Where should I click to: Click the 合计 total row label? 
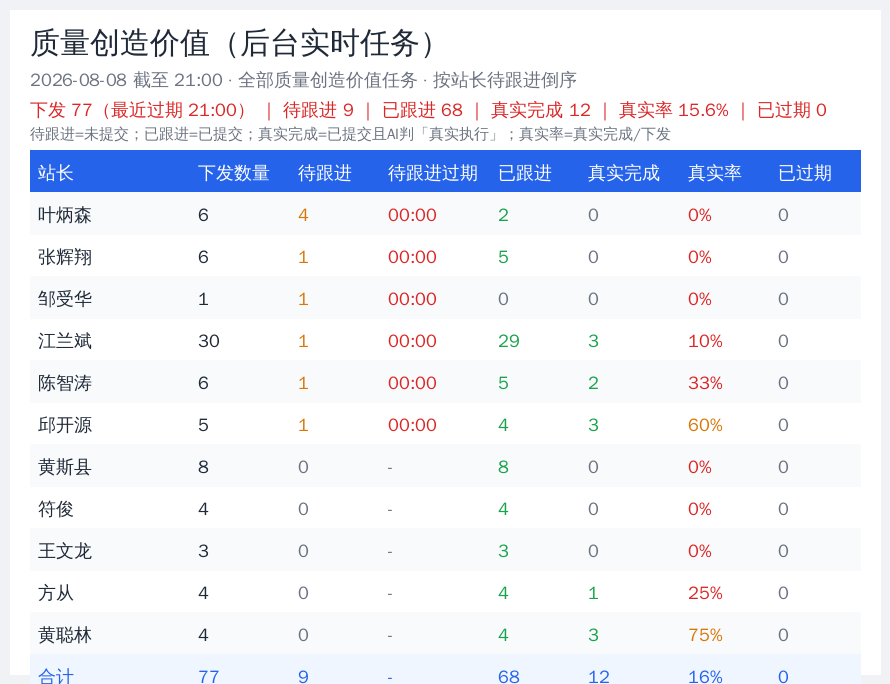[56, 676]
